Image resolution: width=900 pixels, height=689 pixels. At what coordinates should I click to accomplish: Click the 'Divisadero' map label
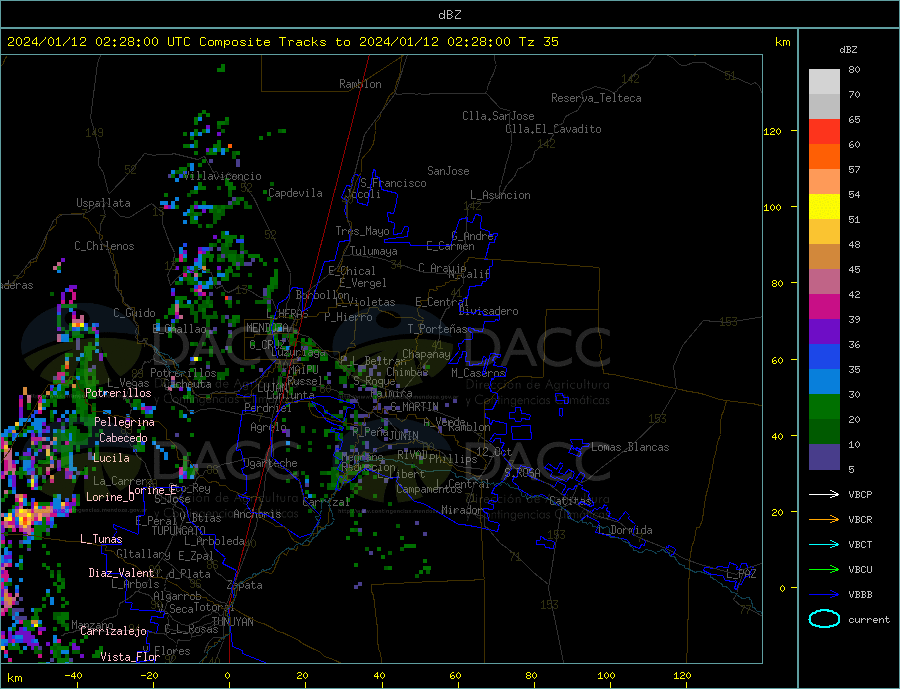488,311
